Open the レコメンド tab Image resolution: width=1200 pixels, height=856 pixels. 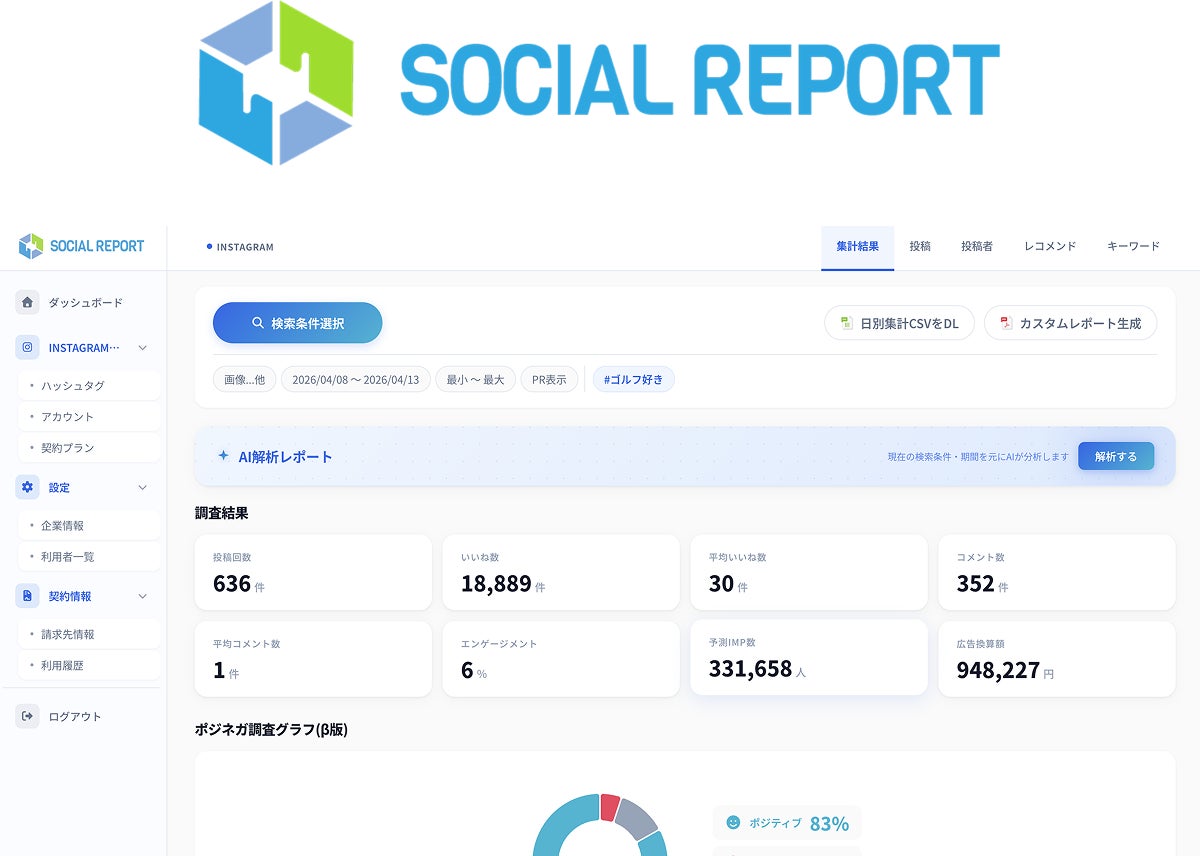pos(1050,246)
